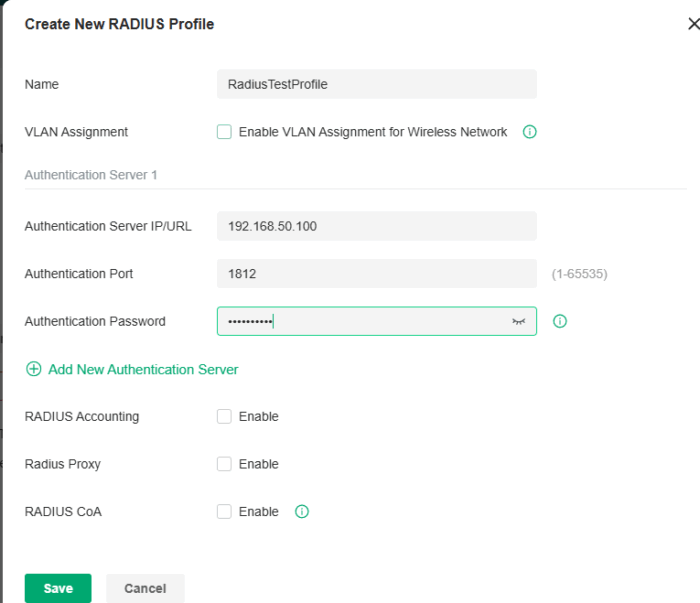Image resolution: width=700 pixels, height=603 pixels.
Task: Open info tooltip for RADIUS CoA
Action: (302, 512)
